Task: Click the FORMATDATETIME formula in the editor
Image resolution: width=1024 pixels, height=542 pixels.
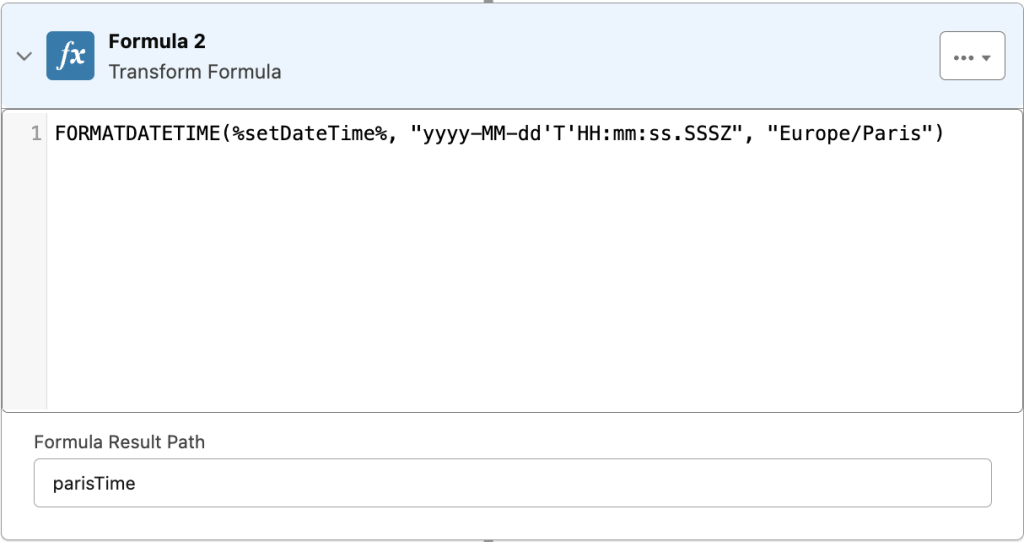Action: coord(499,134)
